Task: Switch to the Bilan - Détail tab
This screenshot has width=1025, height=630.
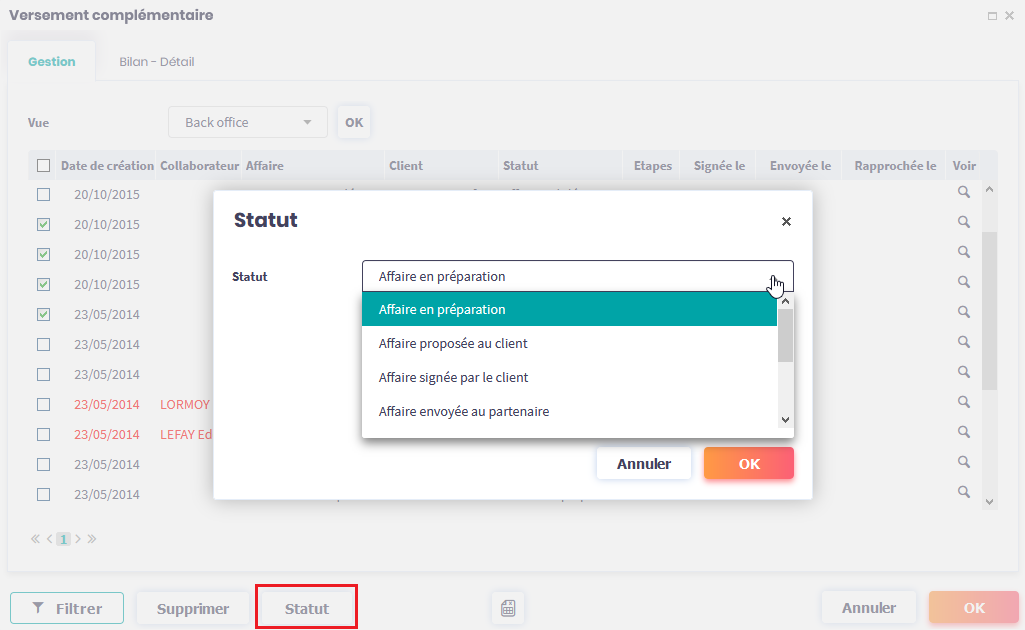Action: click(156, 62)
